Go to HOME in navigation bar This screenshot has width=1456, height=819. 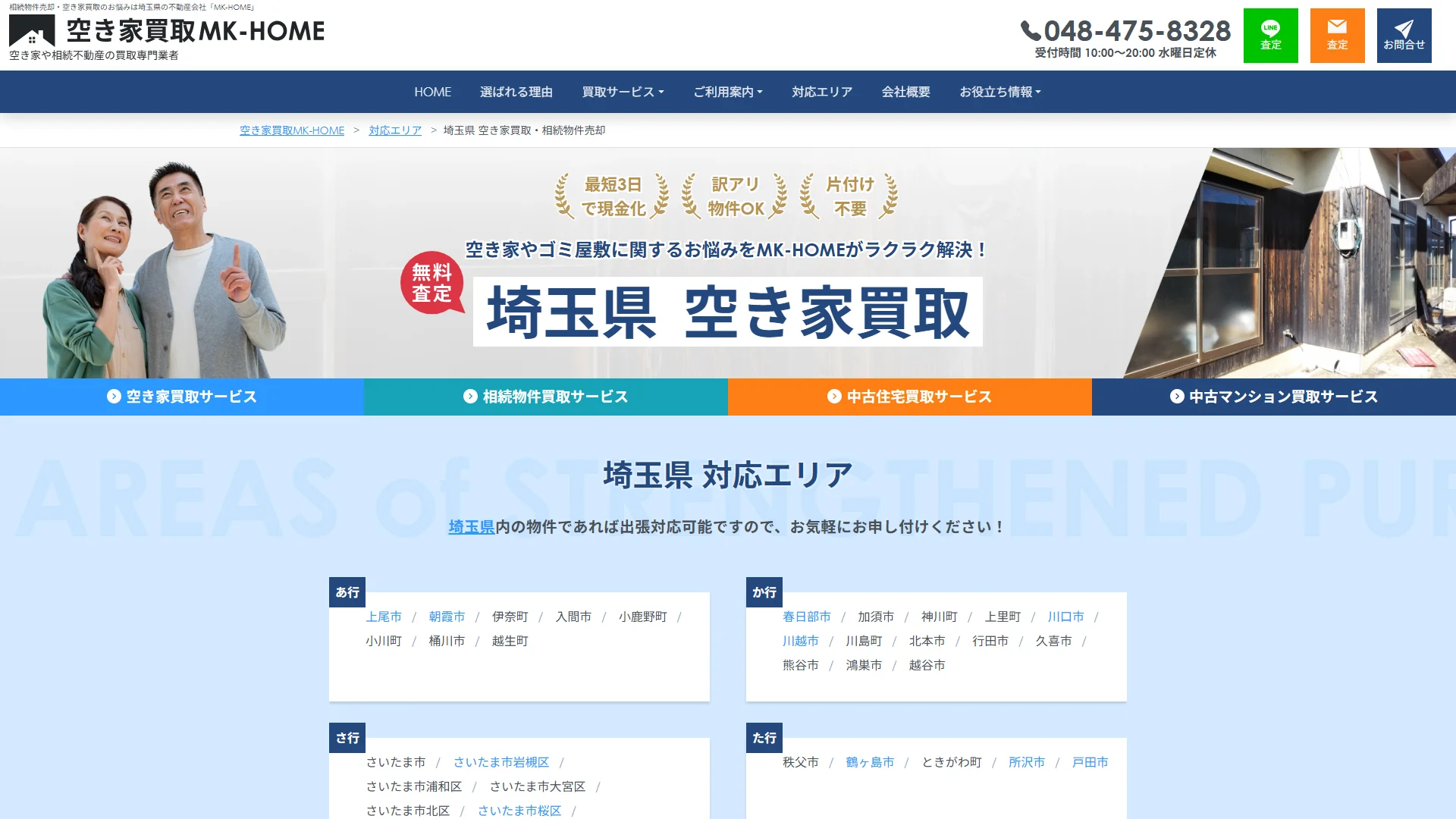432,92
